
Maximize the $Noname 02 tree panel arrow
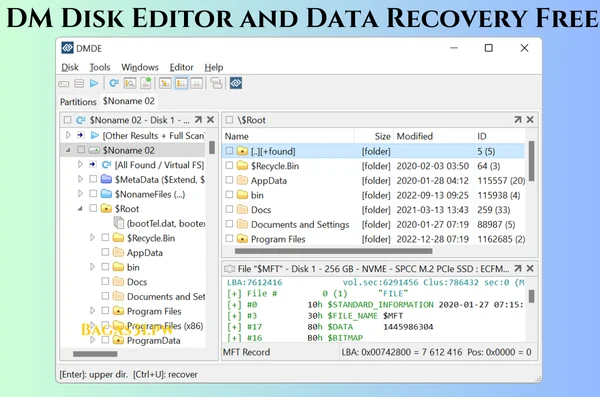coord(198,120)
